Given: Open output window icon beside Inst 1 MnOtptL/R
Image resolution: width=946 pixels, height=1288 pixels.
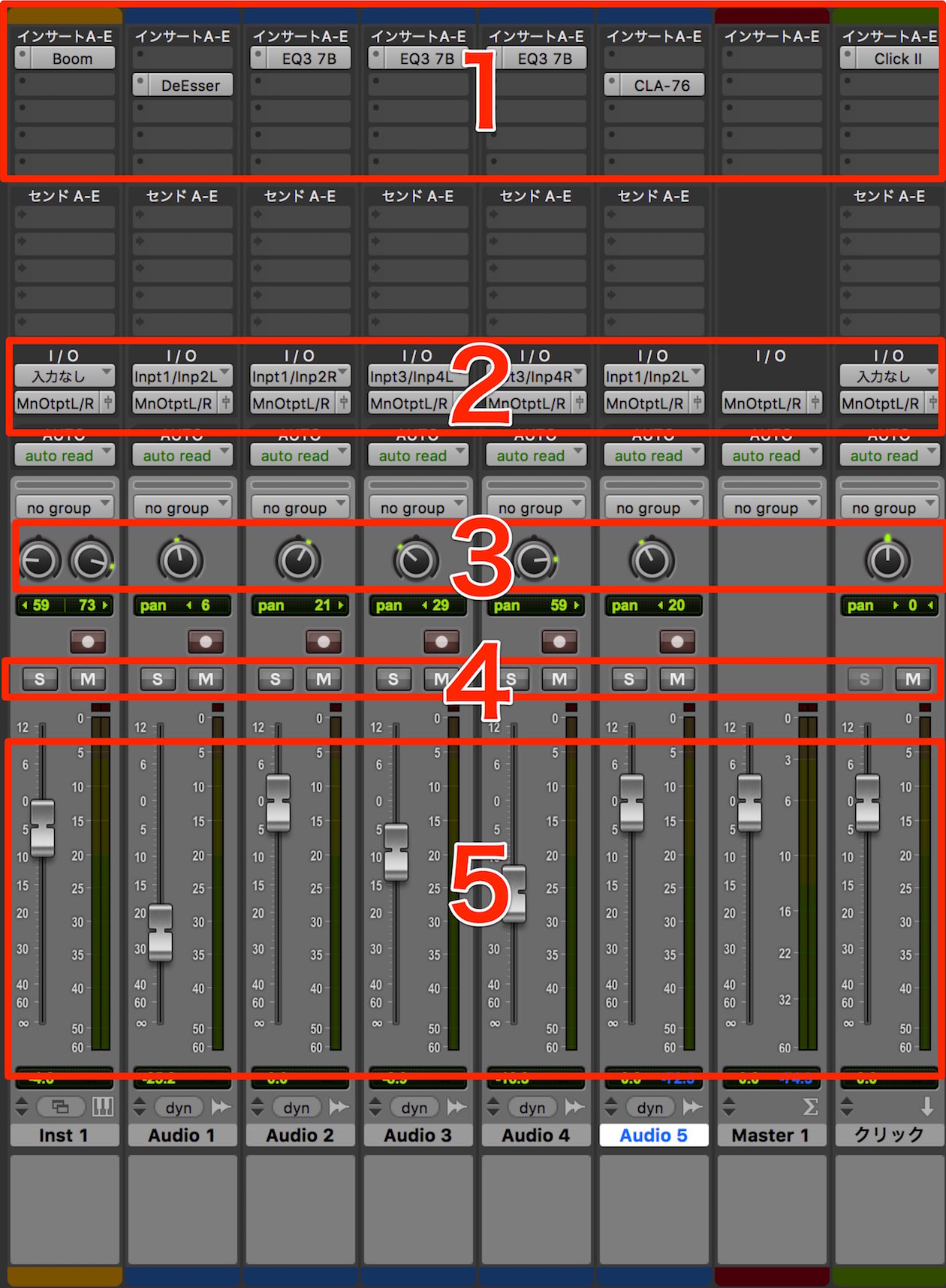Looking at the screenshot, I should tap(108, 403).
